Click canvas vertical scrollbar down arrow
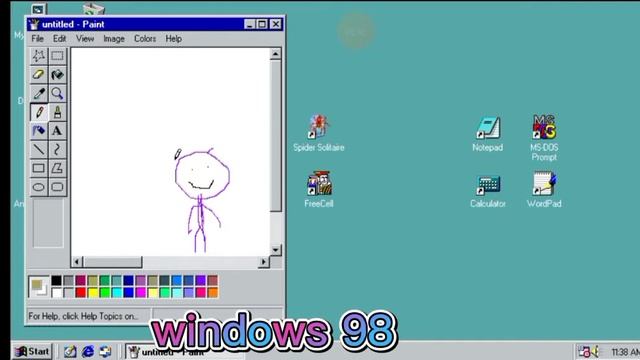Screen dimensions: 640x360 click(276, 250)
